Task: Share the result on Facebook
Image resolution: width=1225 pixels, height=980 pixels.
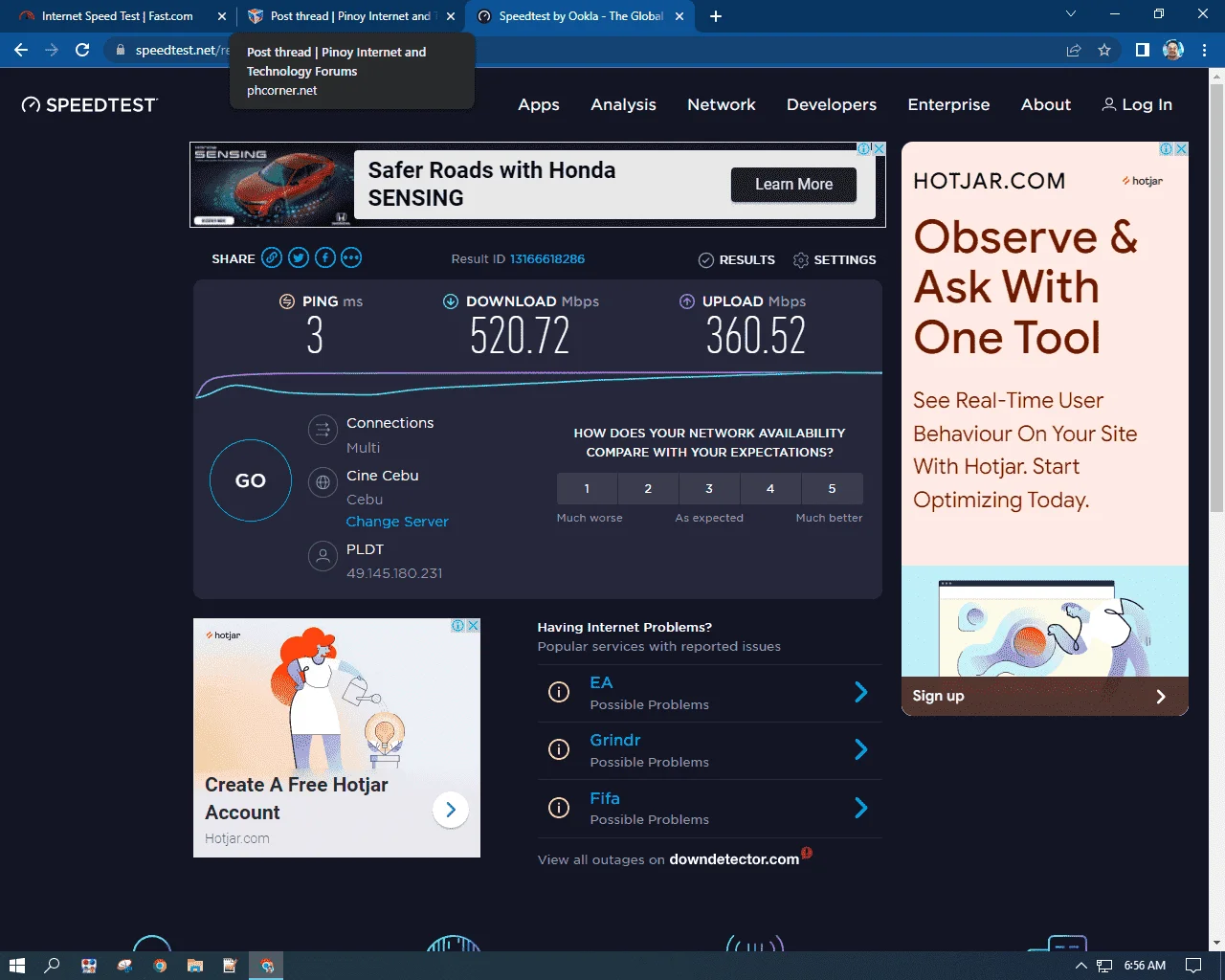Action: point(325,257)
